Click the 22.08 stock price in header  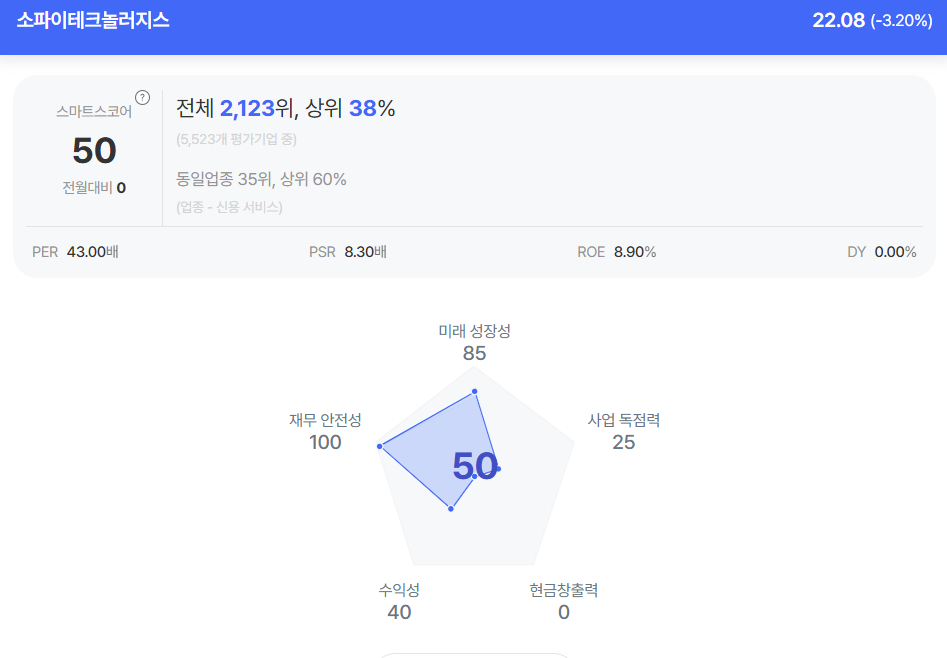click(x=838, y=21)
